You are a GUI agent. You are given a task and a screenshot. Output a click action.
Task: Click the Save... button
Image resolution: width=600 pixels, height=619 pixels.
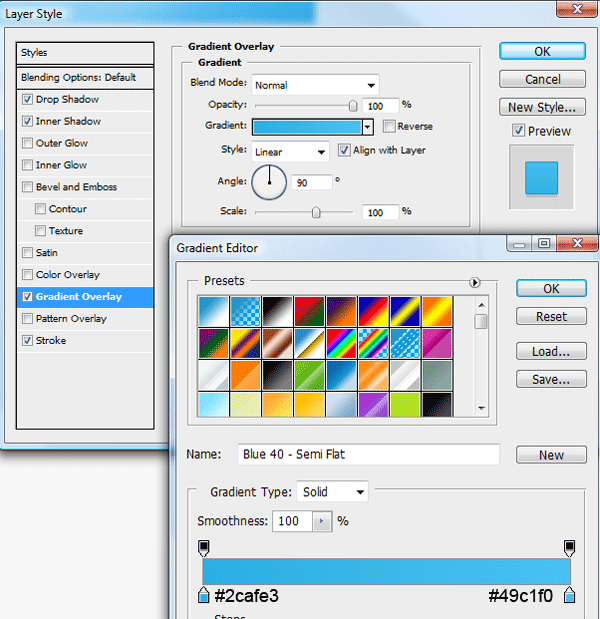551,379
